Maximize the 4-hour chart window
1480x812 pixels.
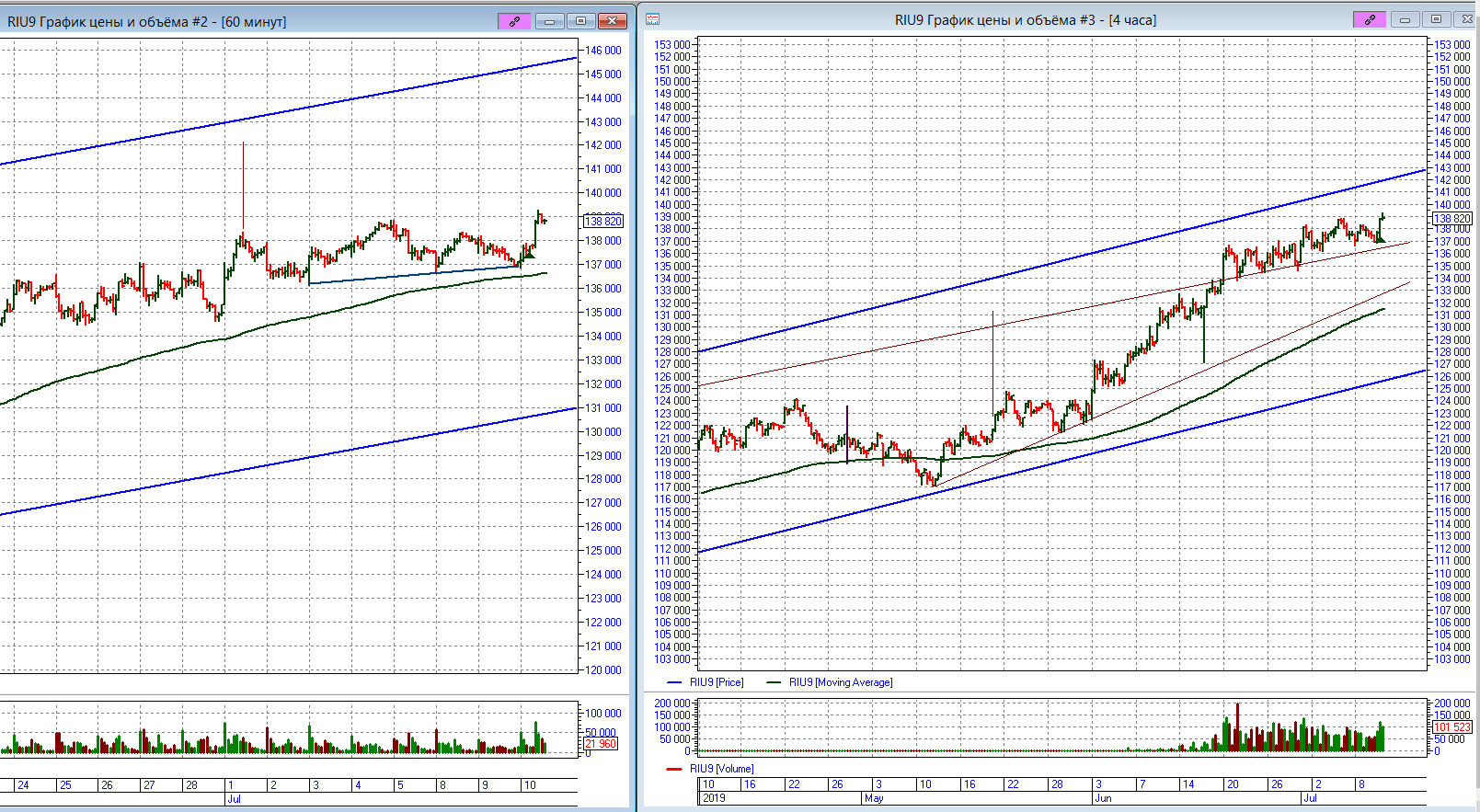[1436, 19]
